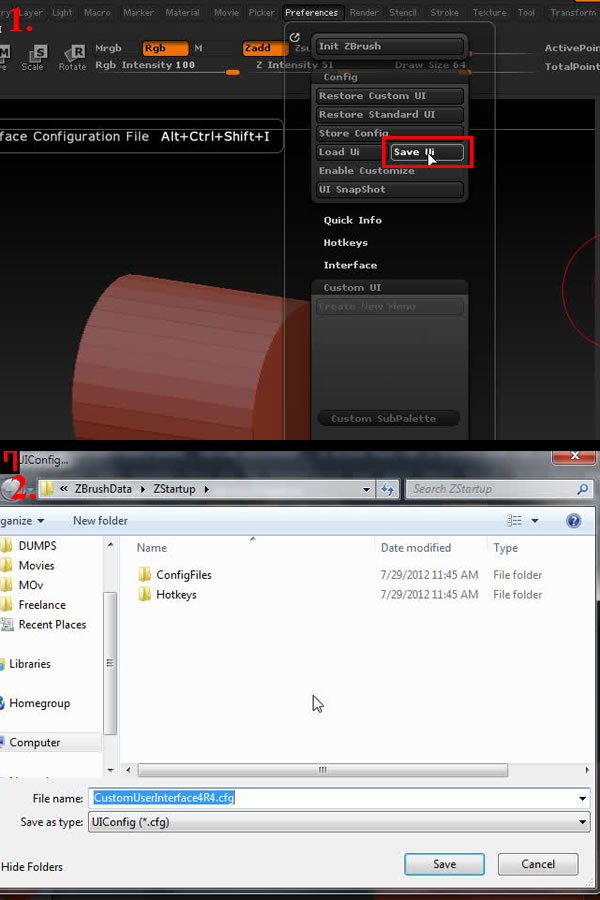
Task: Toggle the Rgb mode button
Action: pos(165,48)
